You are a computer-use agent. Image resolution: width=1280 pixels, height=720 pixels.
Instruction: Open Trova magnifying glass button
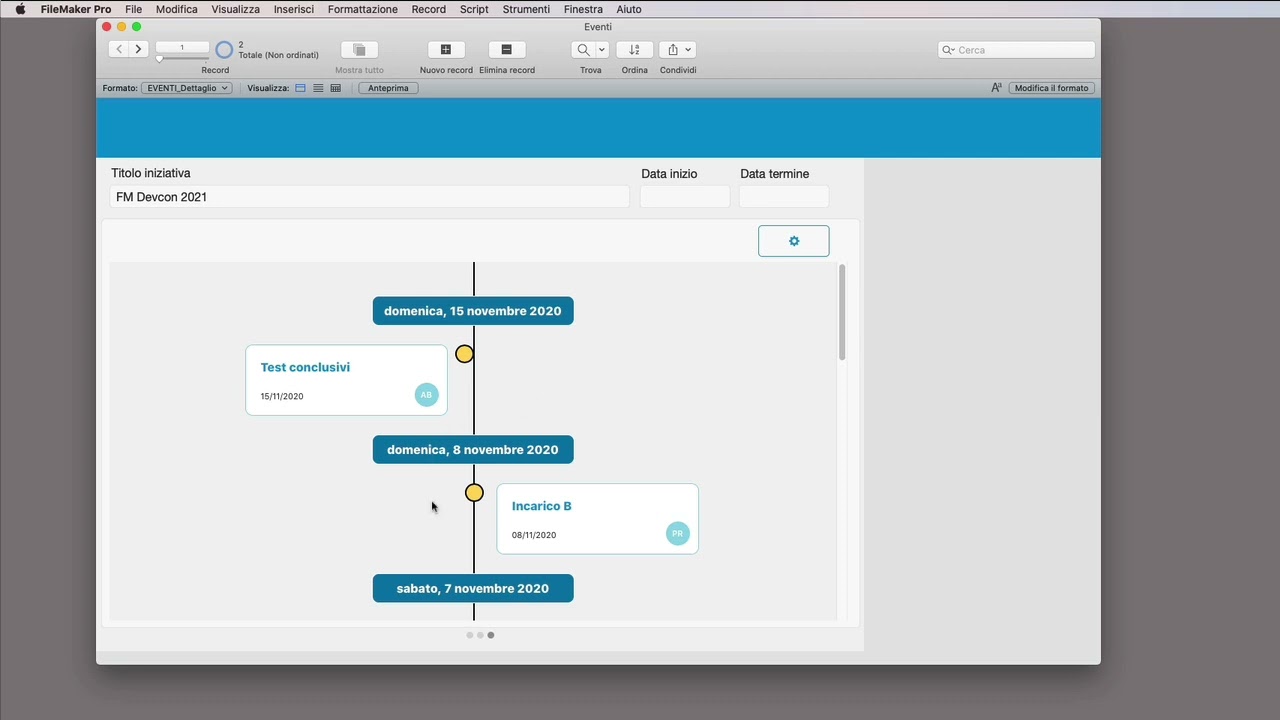coord(583,50)
